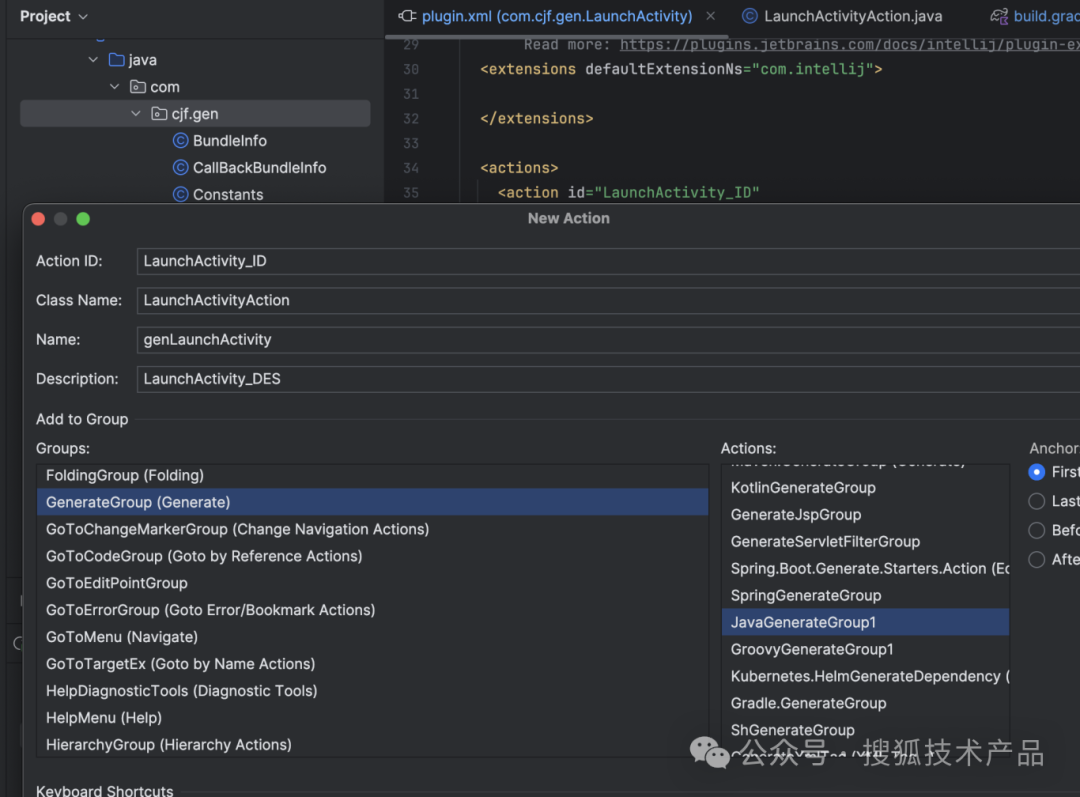Click the LaunchActivityAction.java tab class icon

coord(749,16)
